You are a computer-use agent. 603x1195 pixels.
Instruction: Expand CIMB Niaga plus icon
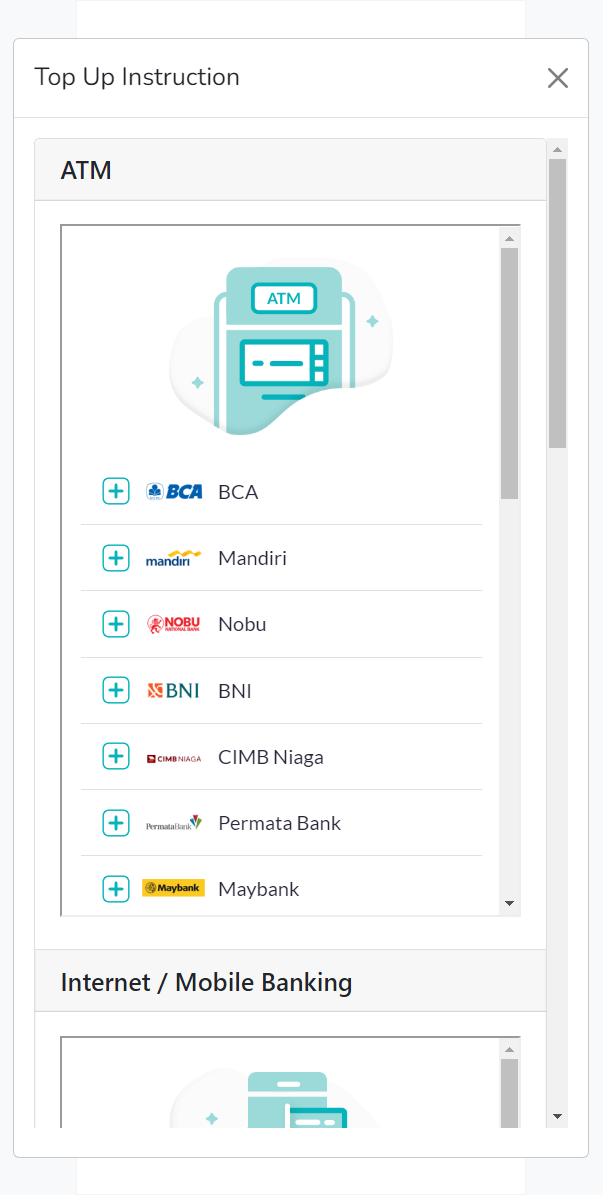point(116,757)
